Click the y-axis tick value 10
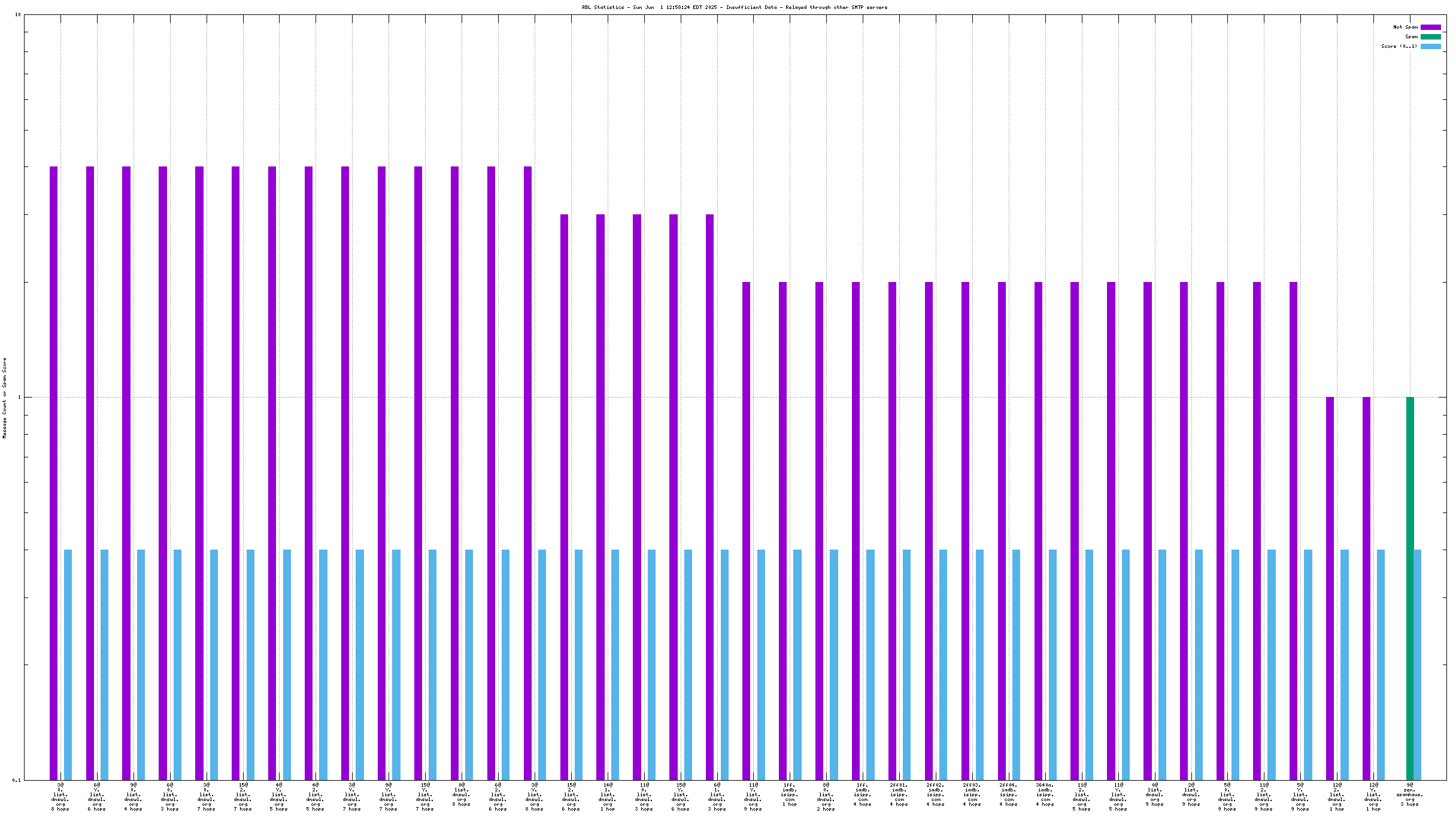Viewport: 1456px width, 819px height. click(17, 14)
